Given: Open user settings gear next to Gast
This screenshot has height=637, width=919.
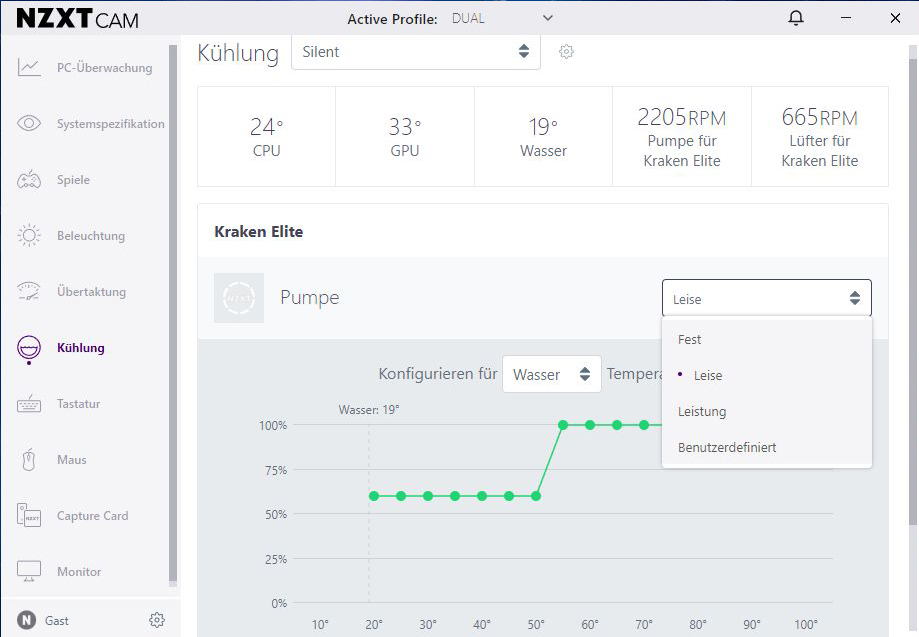Looking at the screenshot, I should tap(156, 620).
